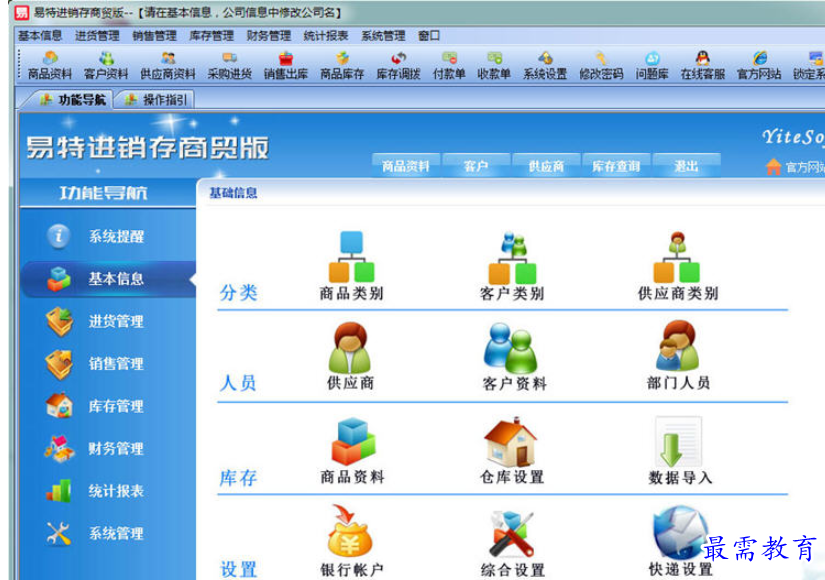Click 收款单 toolbar icon
The height and width of the screenshot is (580, 825).
click(494, 65)
